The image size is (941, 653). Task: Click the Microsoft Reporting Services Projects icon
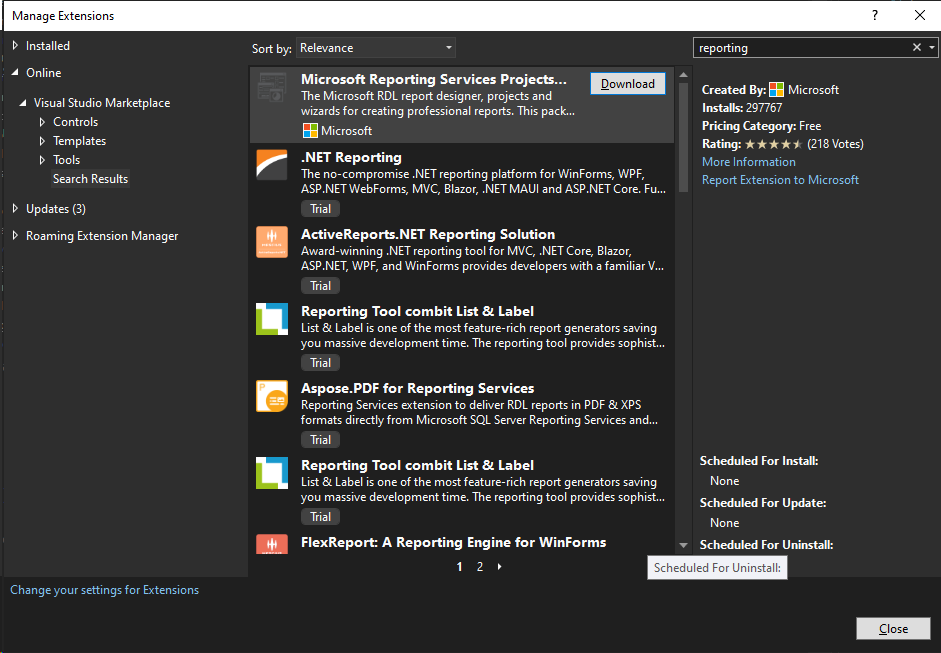tap(272, 88)
